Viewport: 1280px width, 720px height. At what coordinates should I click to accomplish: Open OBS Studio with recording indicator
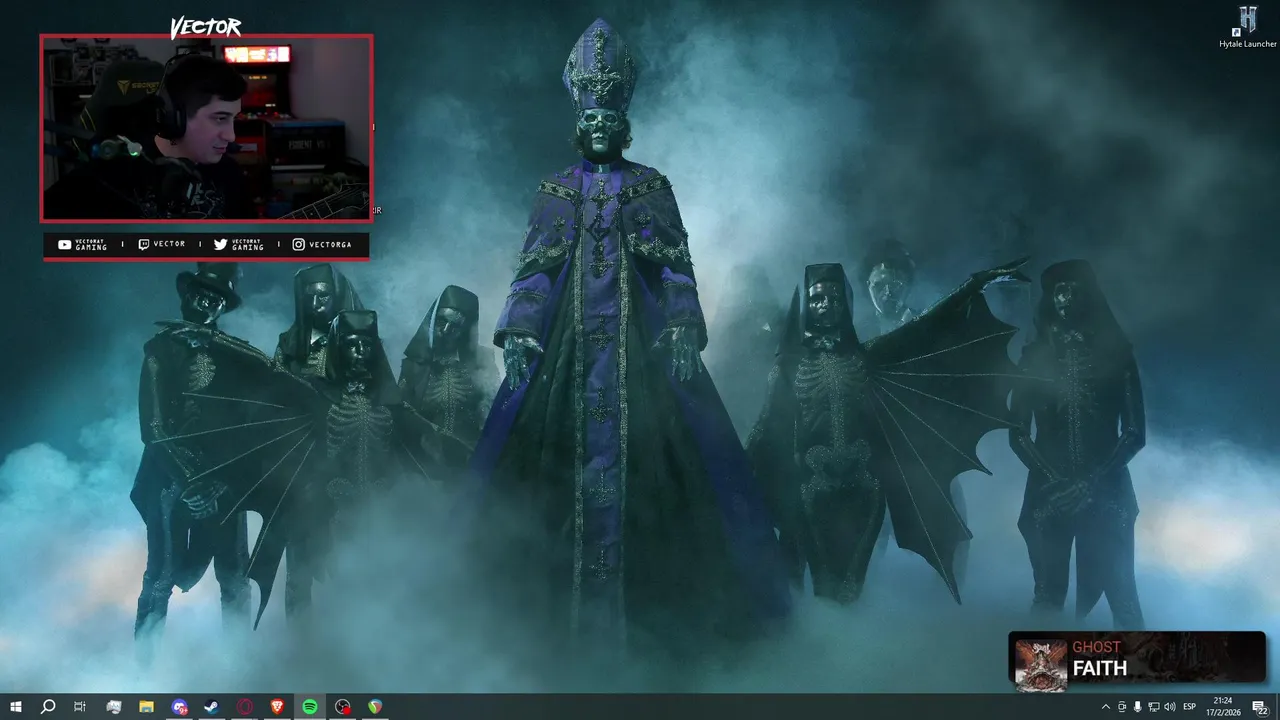pos(343,707)
